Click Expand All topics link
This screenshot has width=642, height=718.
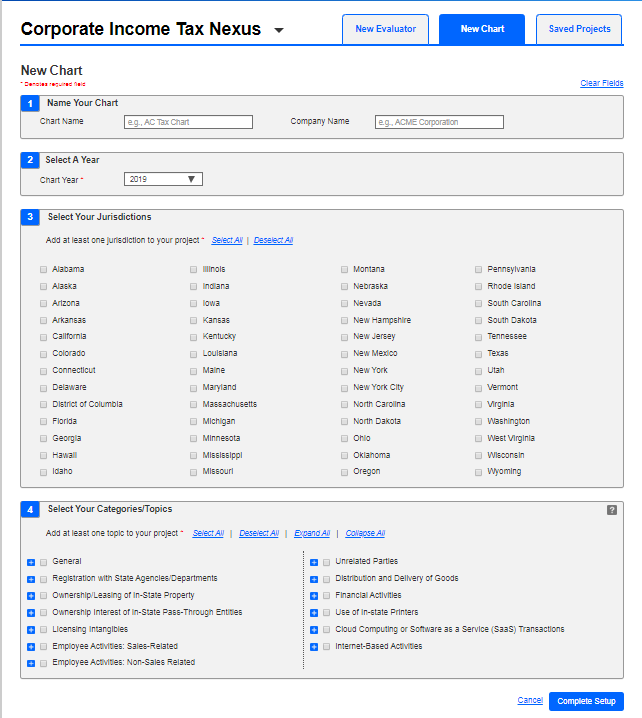312,534
